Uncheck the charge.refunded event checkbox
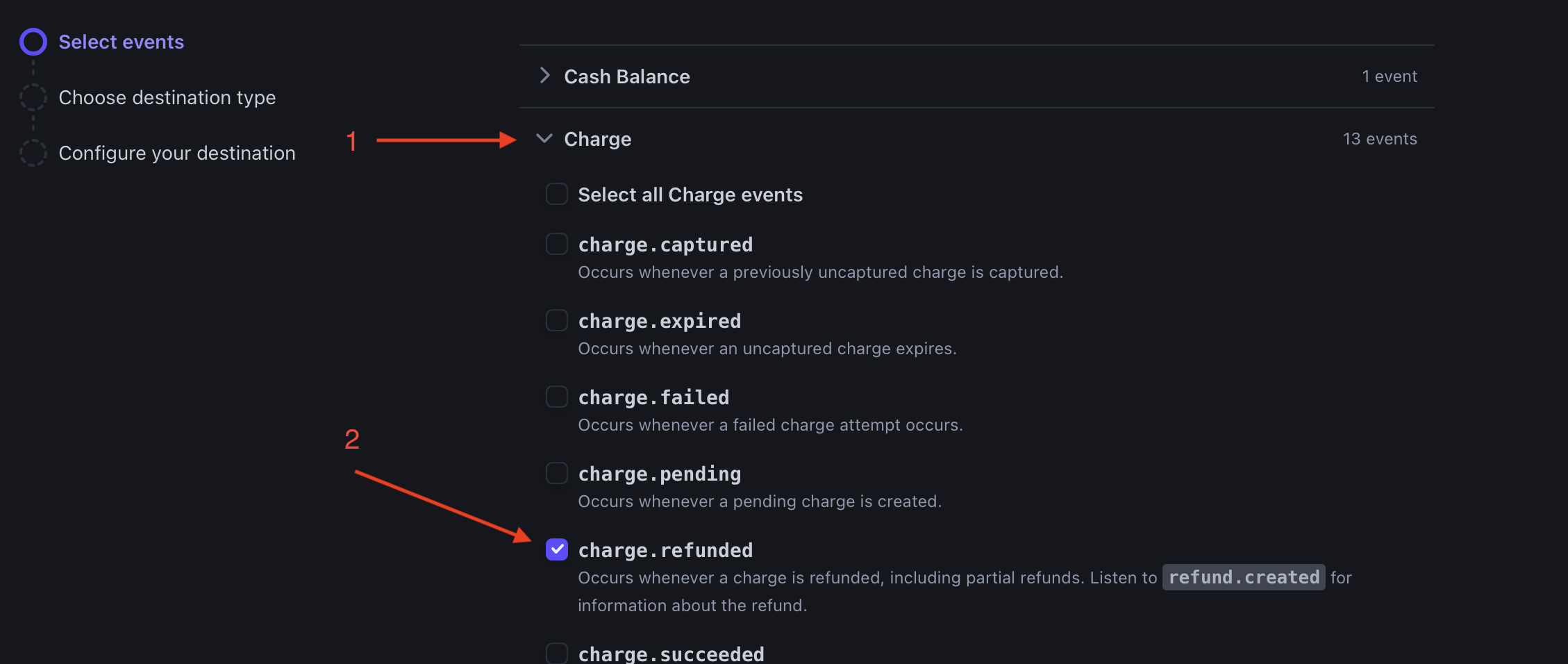 coord(557,549)
